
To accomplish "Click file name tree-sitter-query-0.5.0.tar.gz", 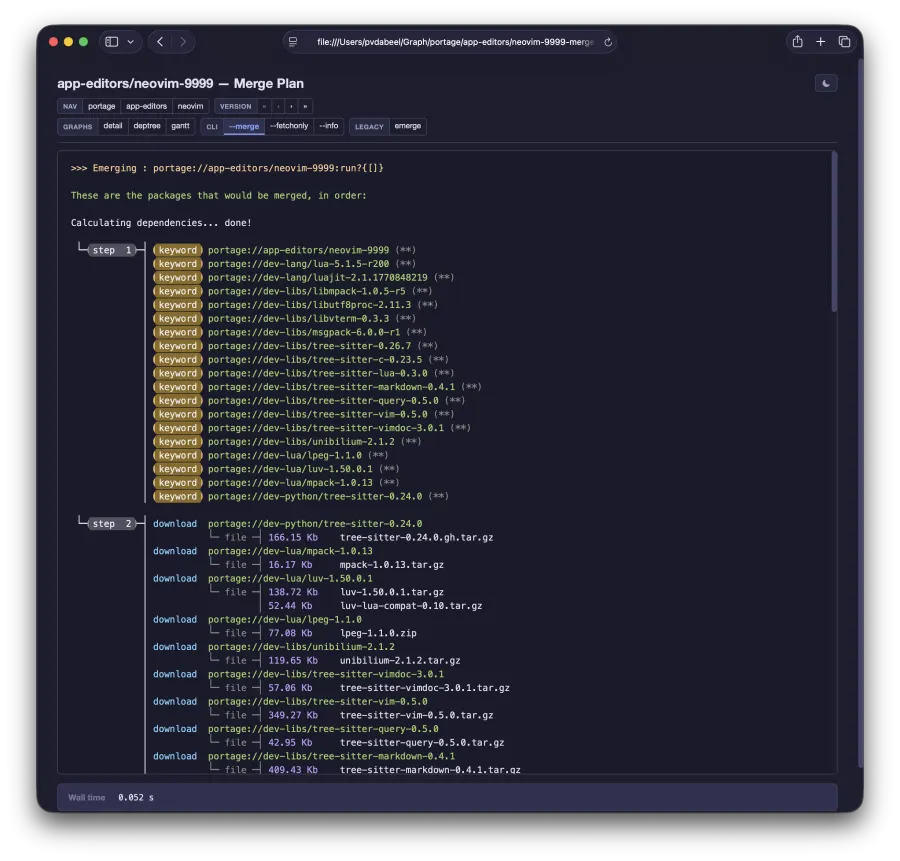I will [422, 743].
